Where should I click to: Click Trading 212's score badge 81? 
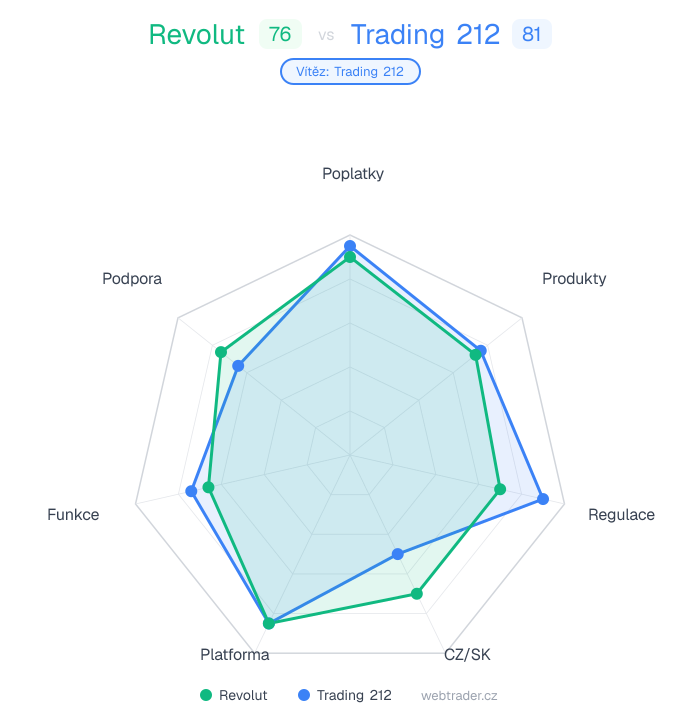(531, 35)
